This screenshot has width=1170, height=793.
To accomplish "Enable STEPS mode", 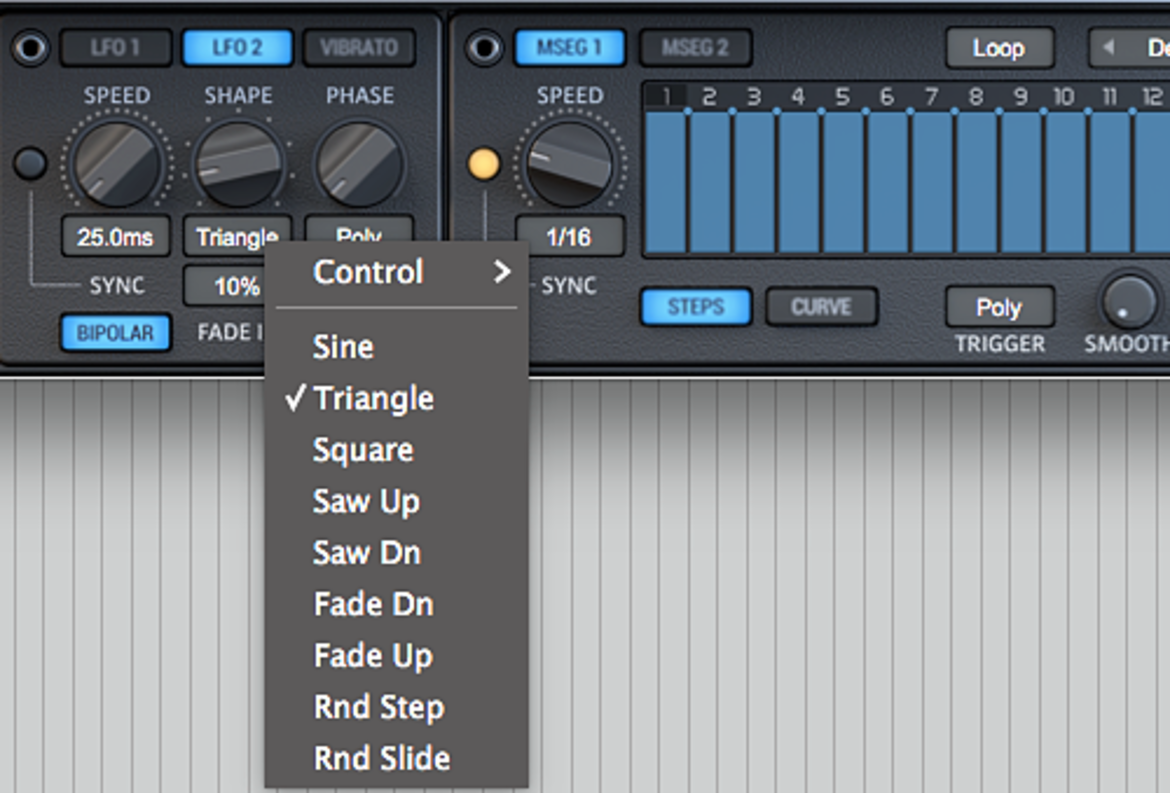I will click(696, 307).
